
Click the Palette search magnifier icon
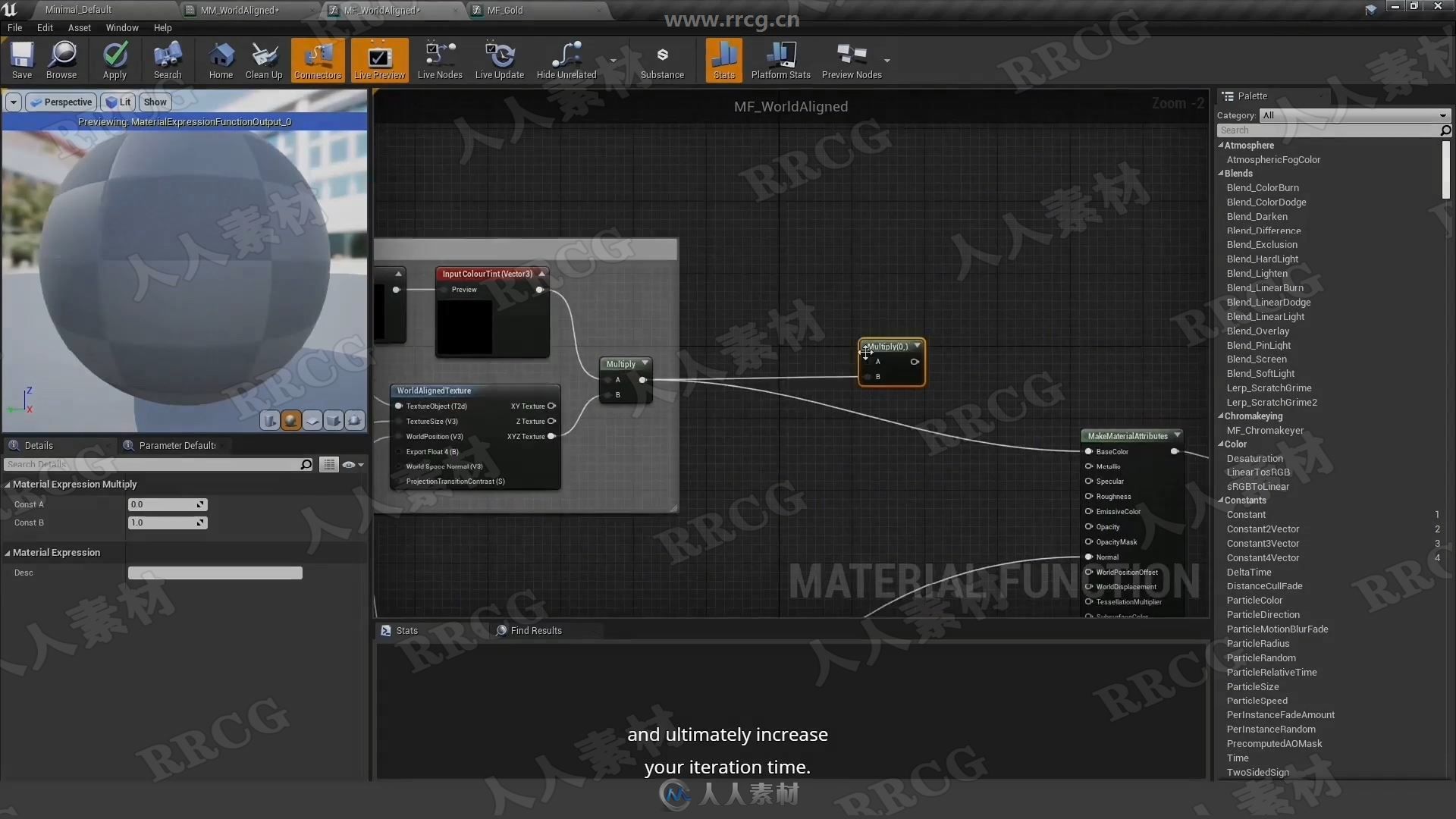(1445, 130)
